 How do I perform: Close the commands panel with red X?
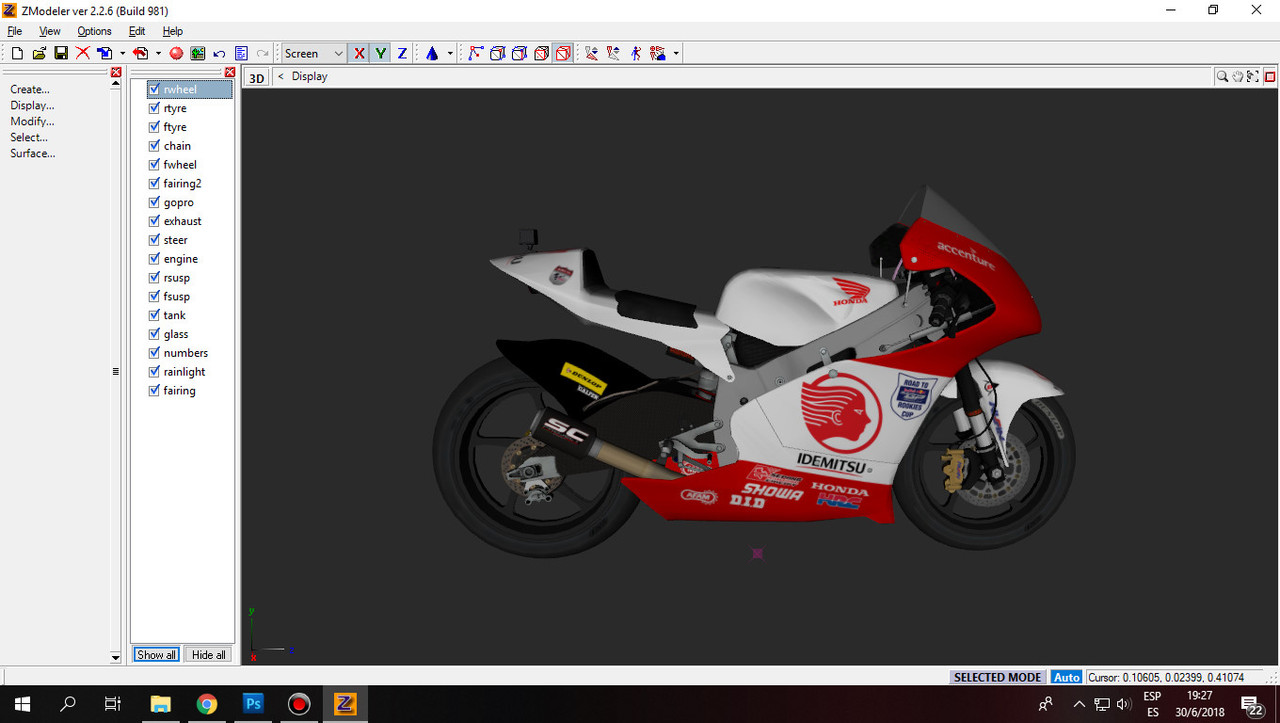pyautogui.click(x=116, y=72)
